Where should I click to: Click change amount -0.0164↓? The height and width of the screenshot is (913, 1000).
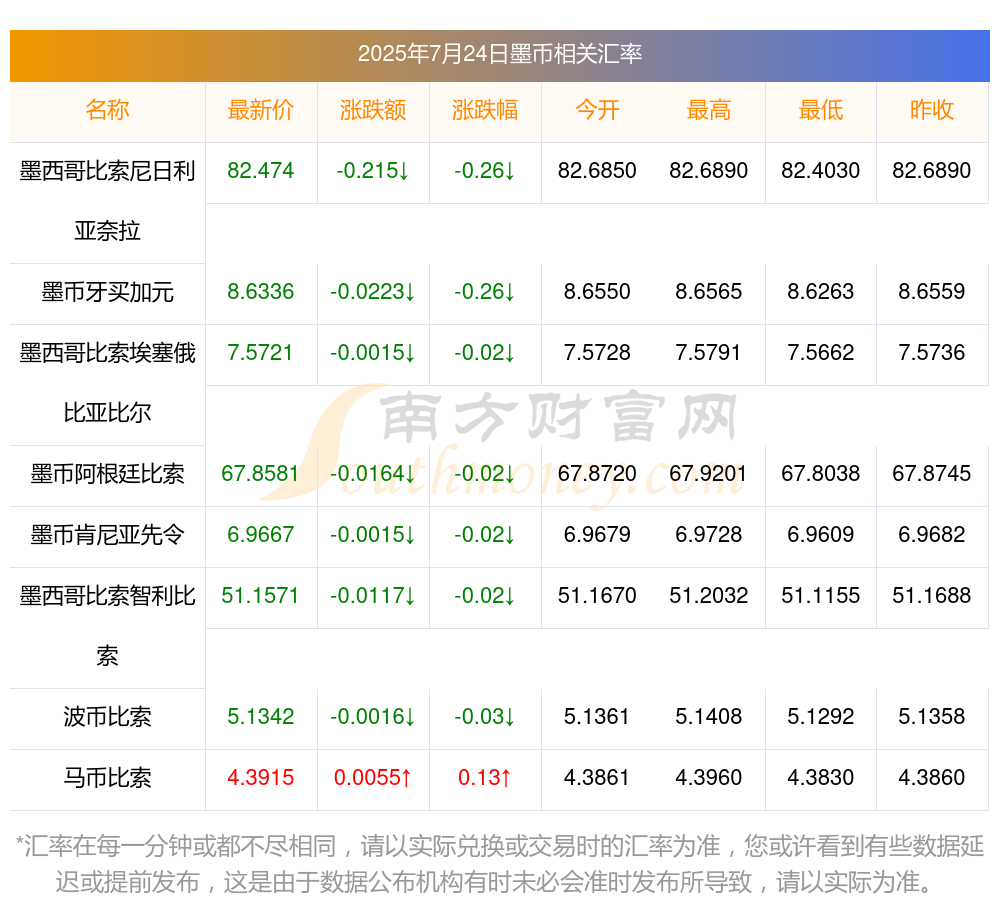372,474
